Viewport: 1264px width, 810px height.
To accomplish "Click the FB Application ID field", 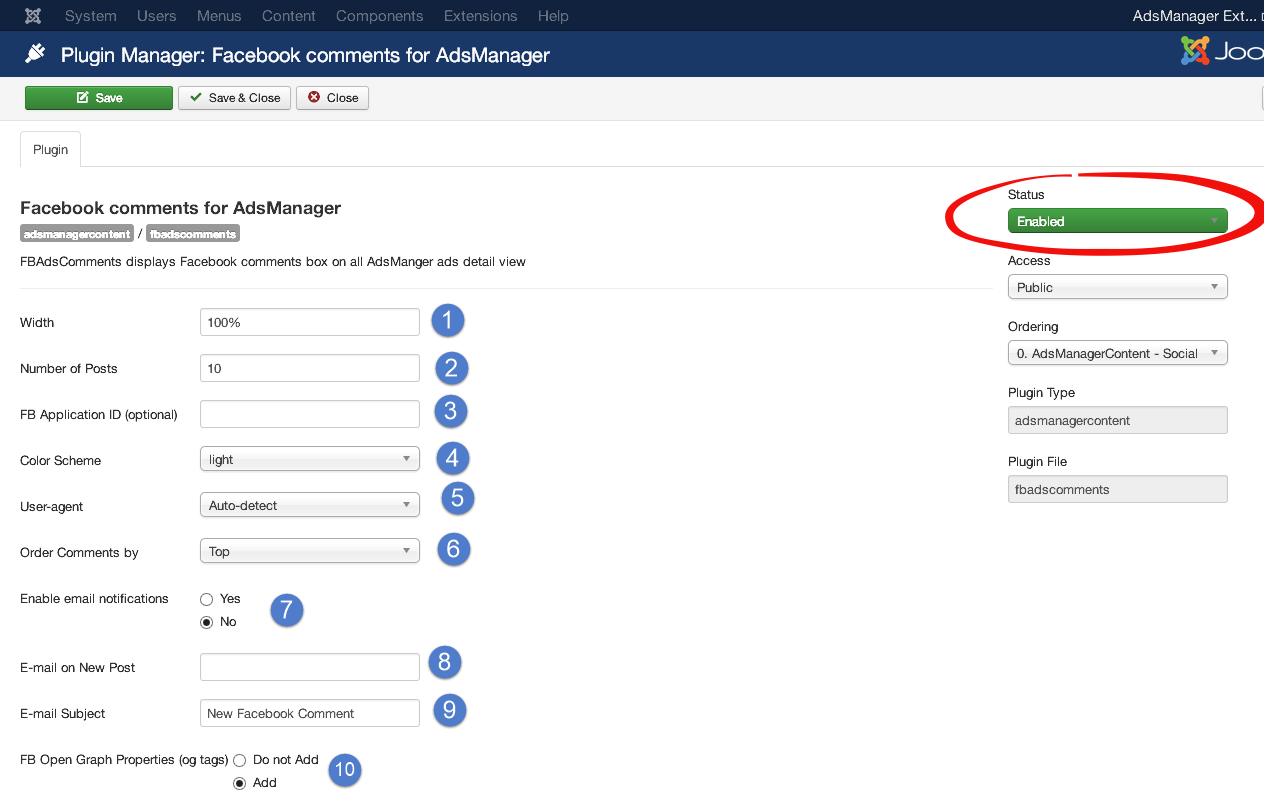I will point(310,414).
